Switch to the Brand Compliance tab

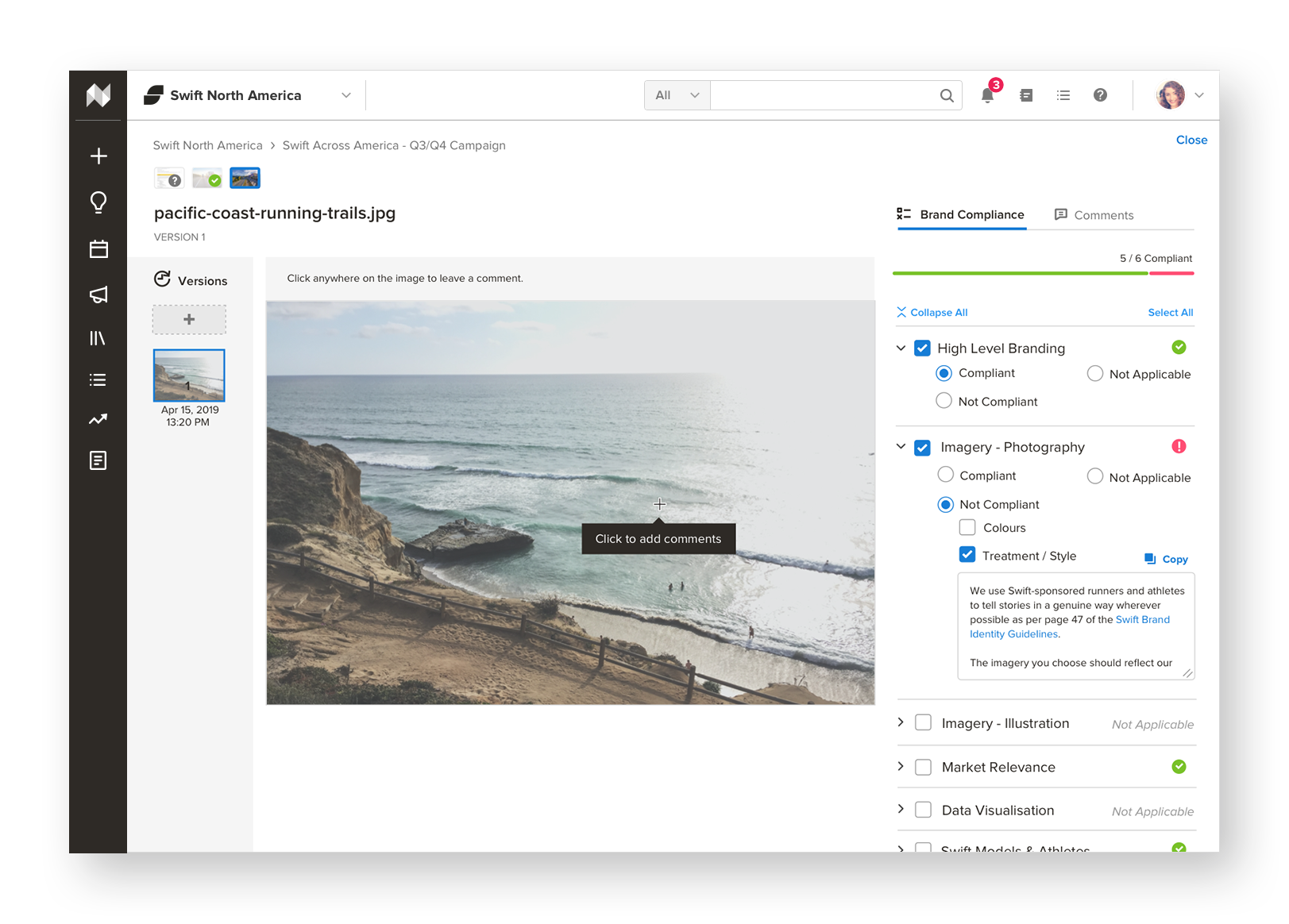tap(961, 214)
